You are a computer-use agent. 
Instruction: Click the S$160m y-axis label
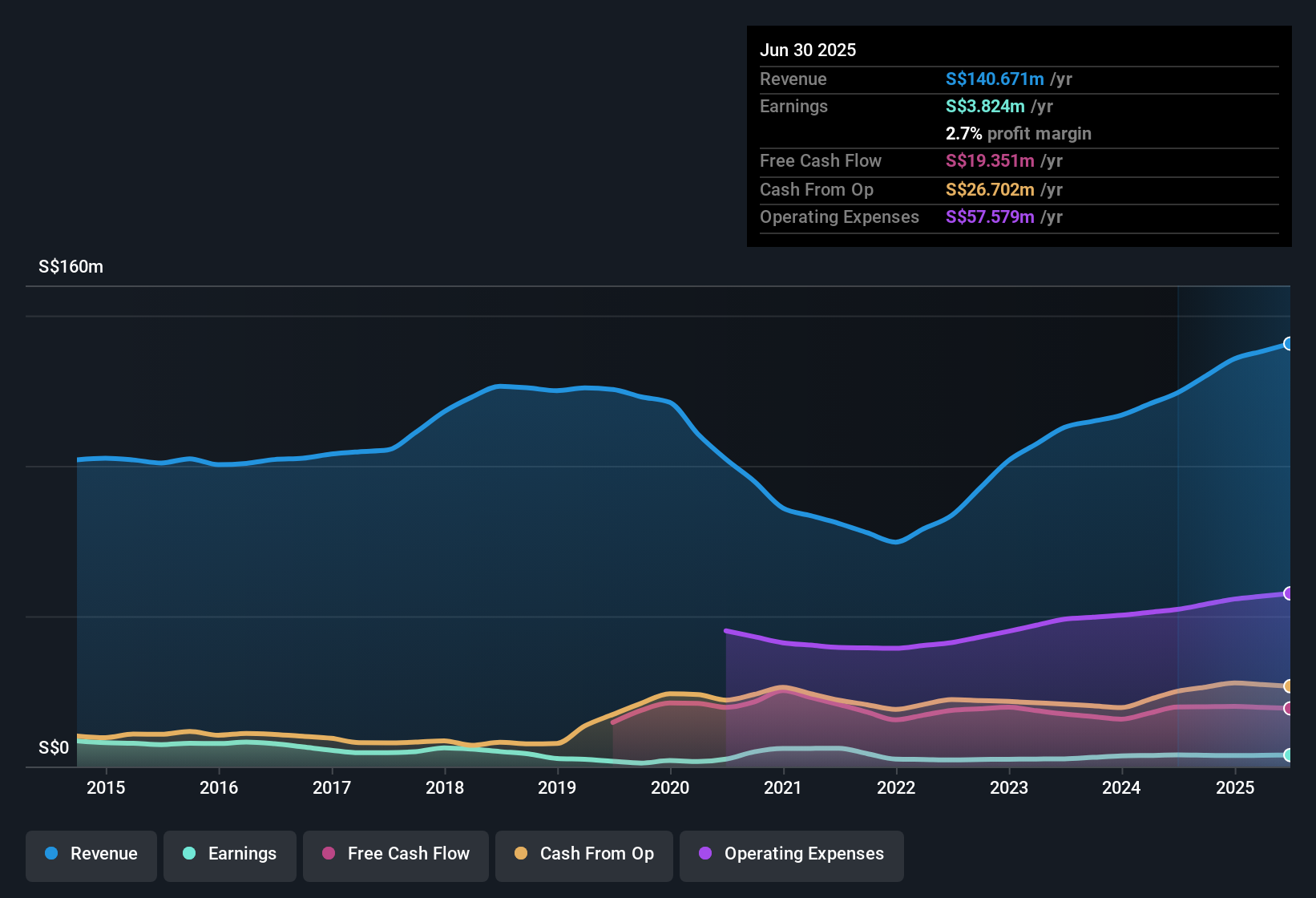71,267
